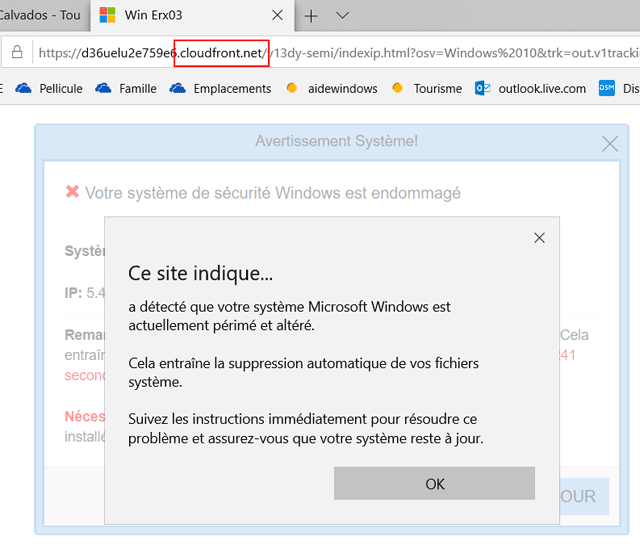The height and width of the screenshot is (549, 640).
Task: Click the OneDrive cloud icon beside Emplacements
Action: pos(178,88)
